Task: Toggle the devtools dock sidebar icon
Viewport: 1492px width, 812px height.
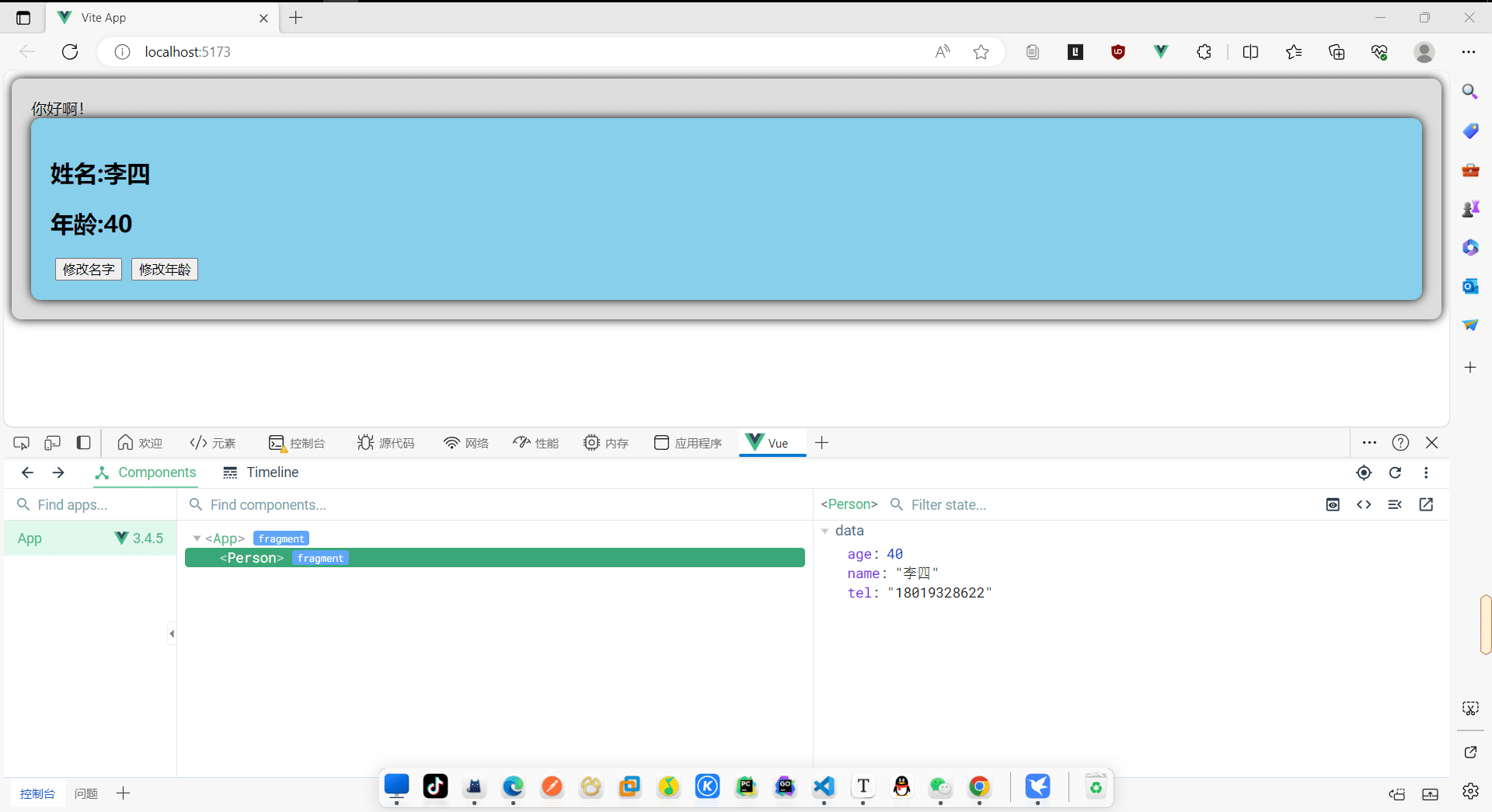Action: (83, 443)
